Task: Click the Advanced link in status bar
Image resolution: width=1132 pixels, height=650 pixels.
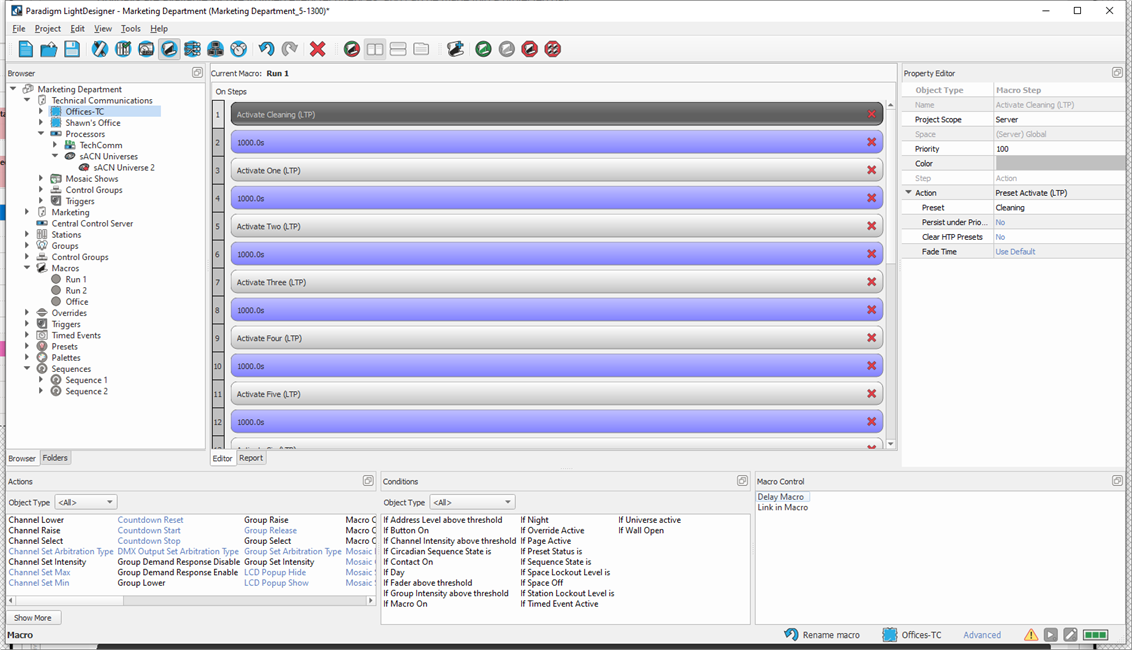Action: click(x=981, y=635)
